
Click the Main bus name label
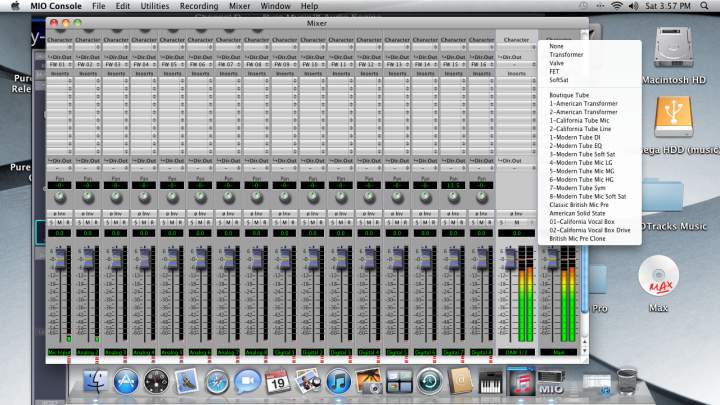pos(559,352)
